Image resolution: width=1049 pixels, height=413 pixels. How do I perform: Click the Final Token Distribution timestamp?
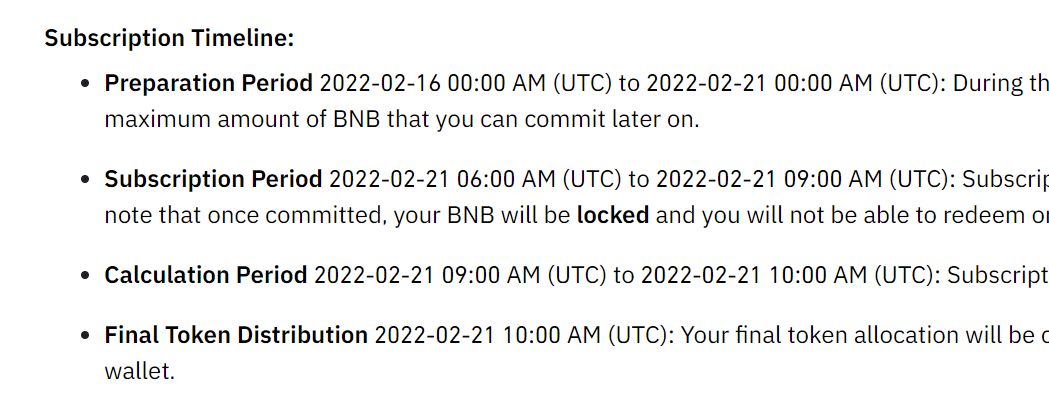click(x=523, y=335)
